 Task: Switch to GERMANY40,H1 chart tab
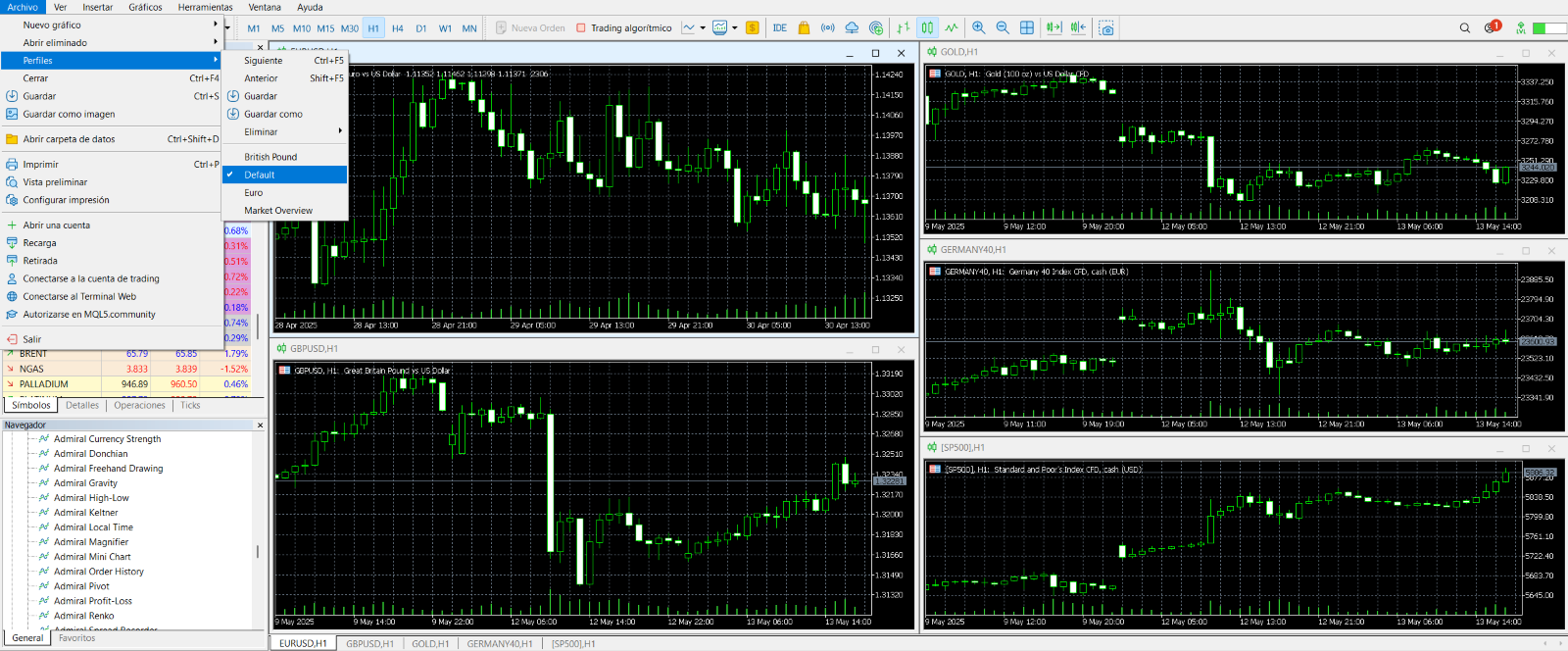click(500, 643)
